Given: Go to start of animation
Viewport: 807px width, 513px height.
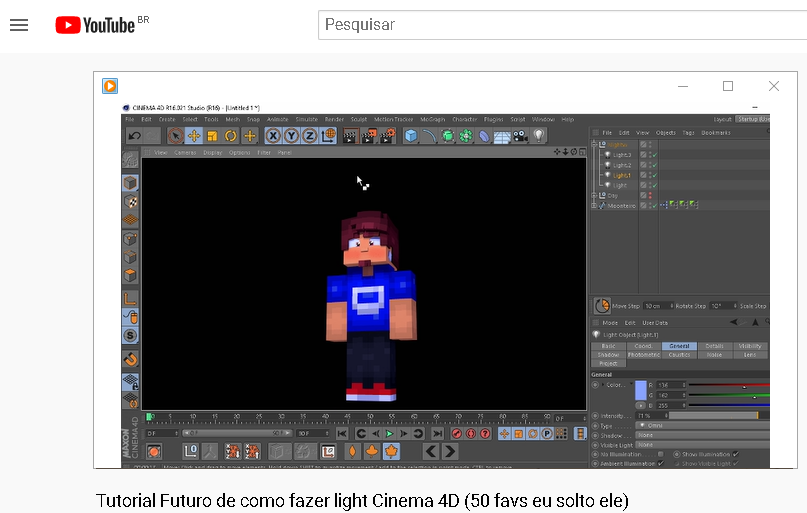Looking at the screenshot, I should (342, 434).
